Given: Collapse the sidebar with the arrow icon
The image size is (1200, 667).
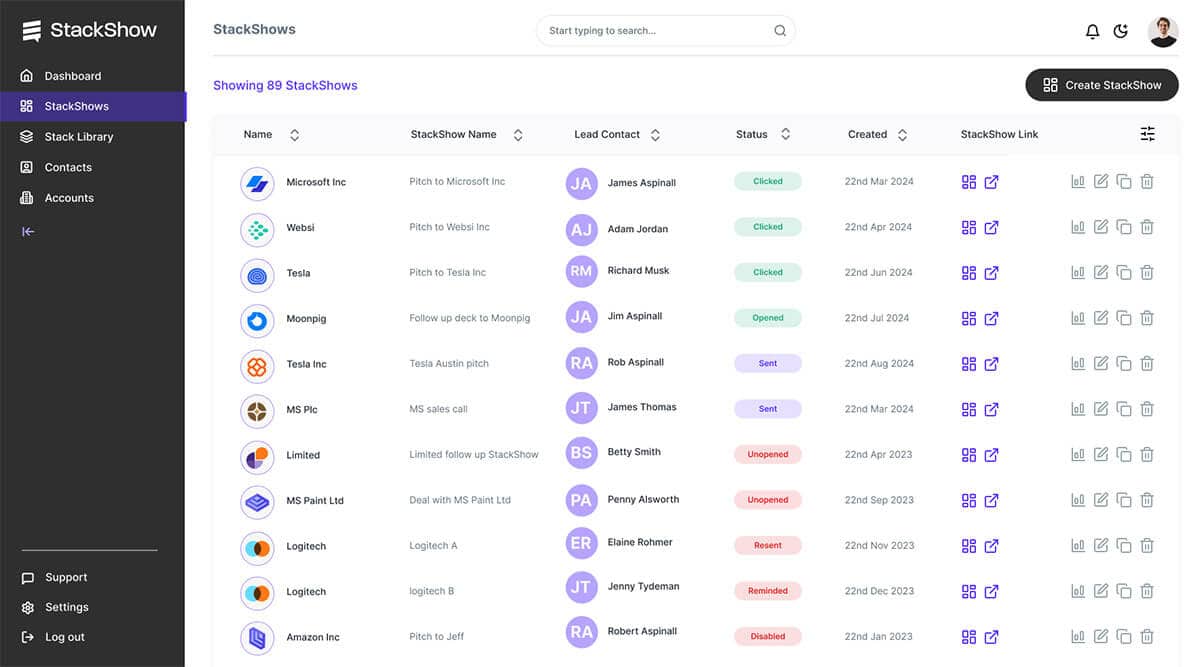Looking at the screenshot, I should tap(28, 231).
